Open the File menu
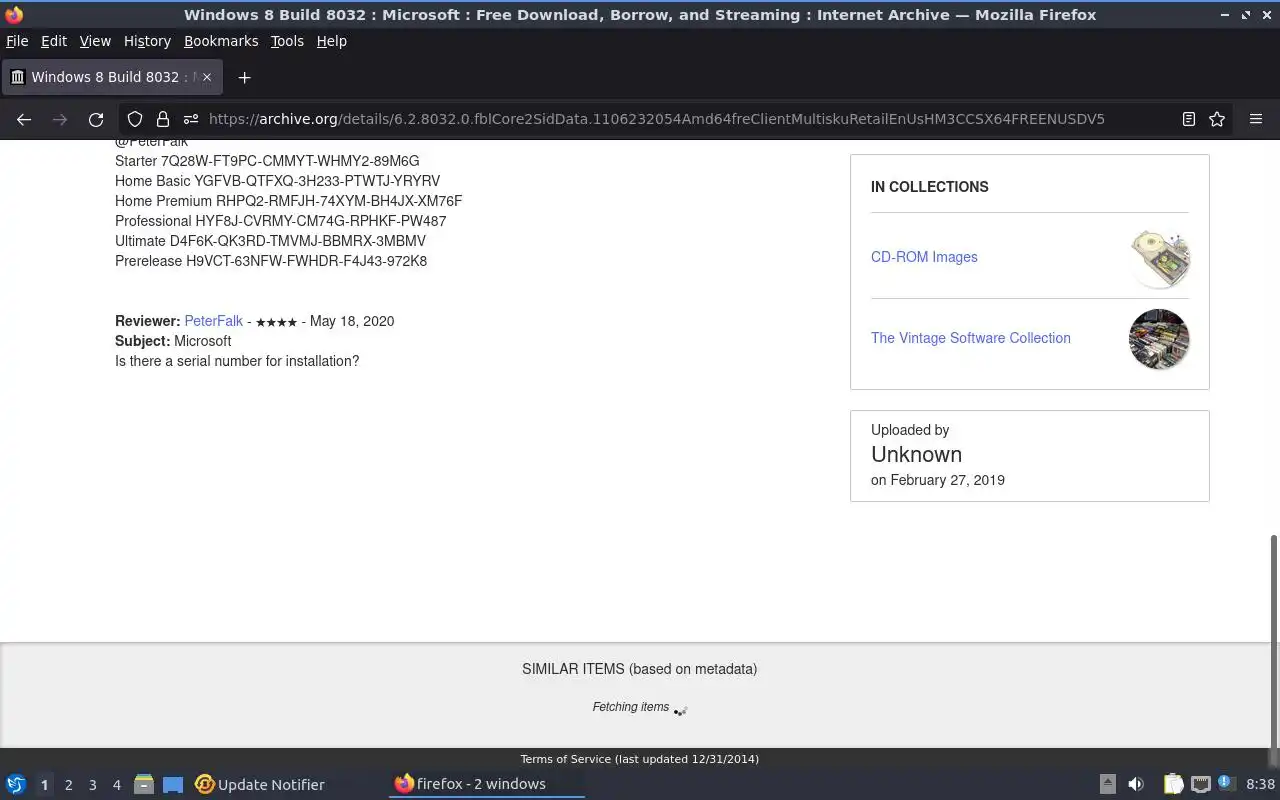1280x800 pixels. 17,41
